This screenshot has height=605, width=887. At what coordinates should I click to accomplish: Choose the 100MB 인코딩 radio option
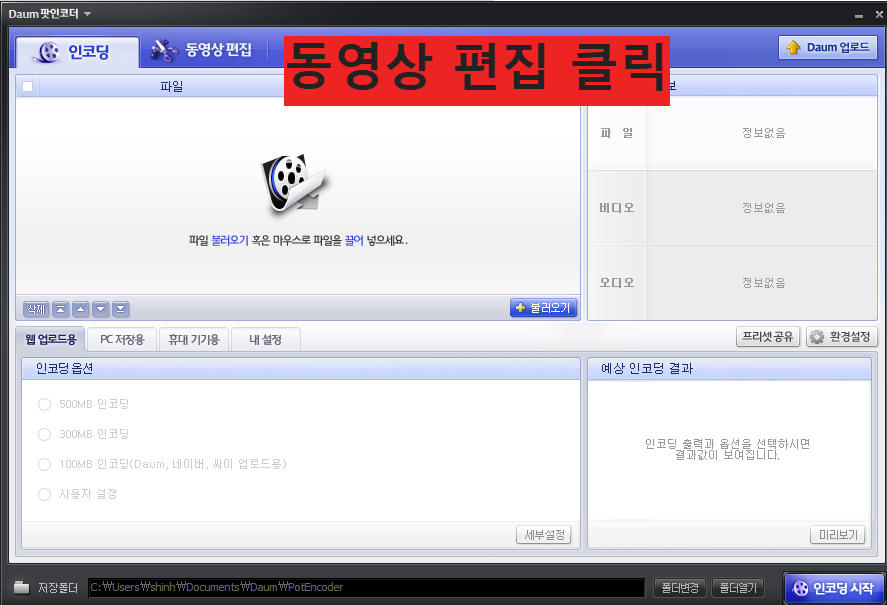click(x=44, y=464)
